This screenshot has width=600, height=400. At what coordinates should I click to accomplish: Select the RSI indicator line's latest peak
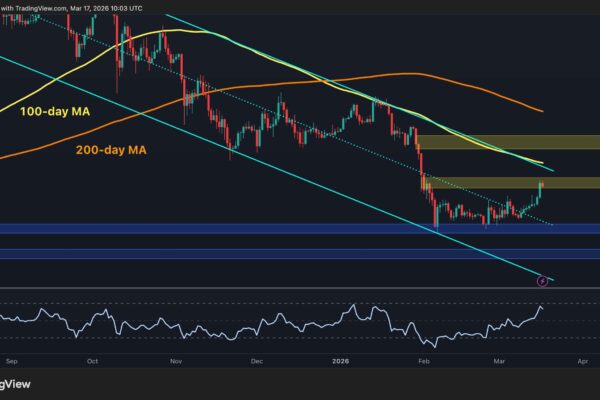coord(541,306)
